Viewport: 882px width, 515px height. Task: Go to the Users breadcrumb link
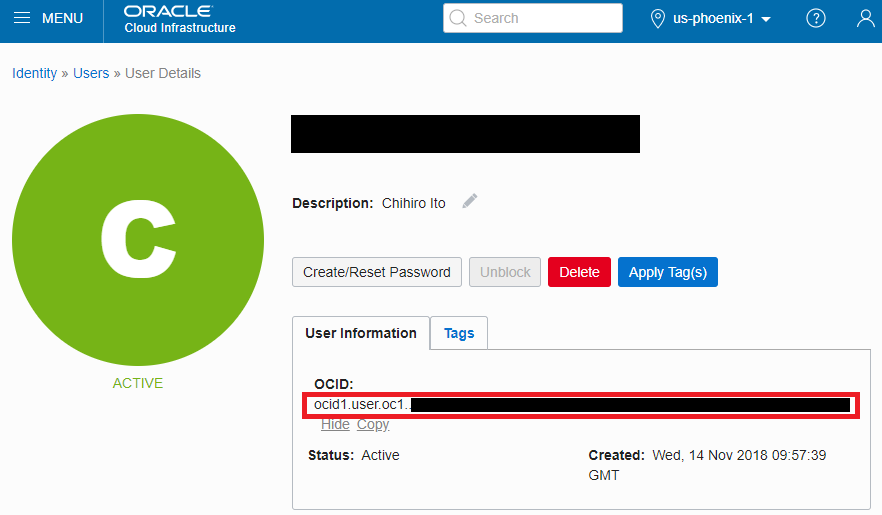pyautogui.click(x=91, y=73)
